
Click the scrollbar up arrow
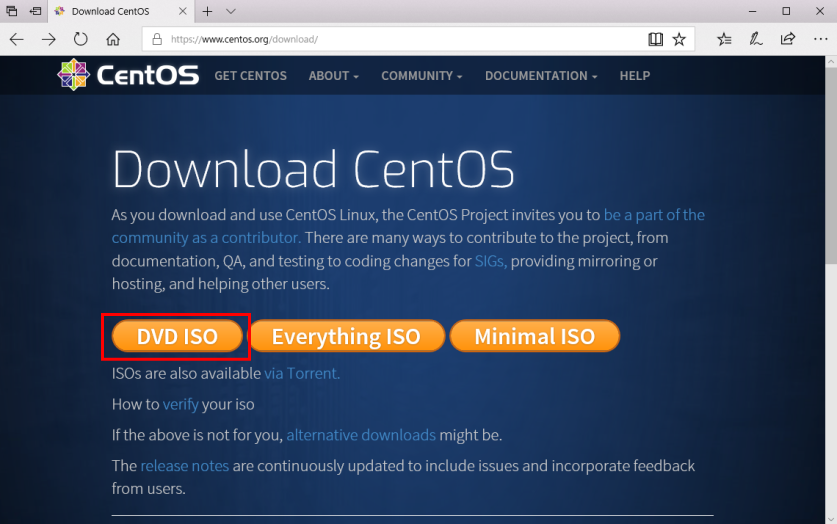(831, 62)
